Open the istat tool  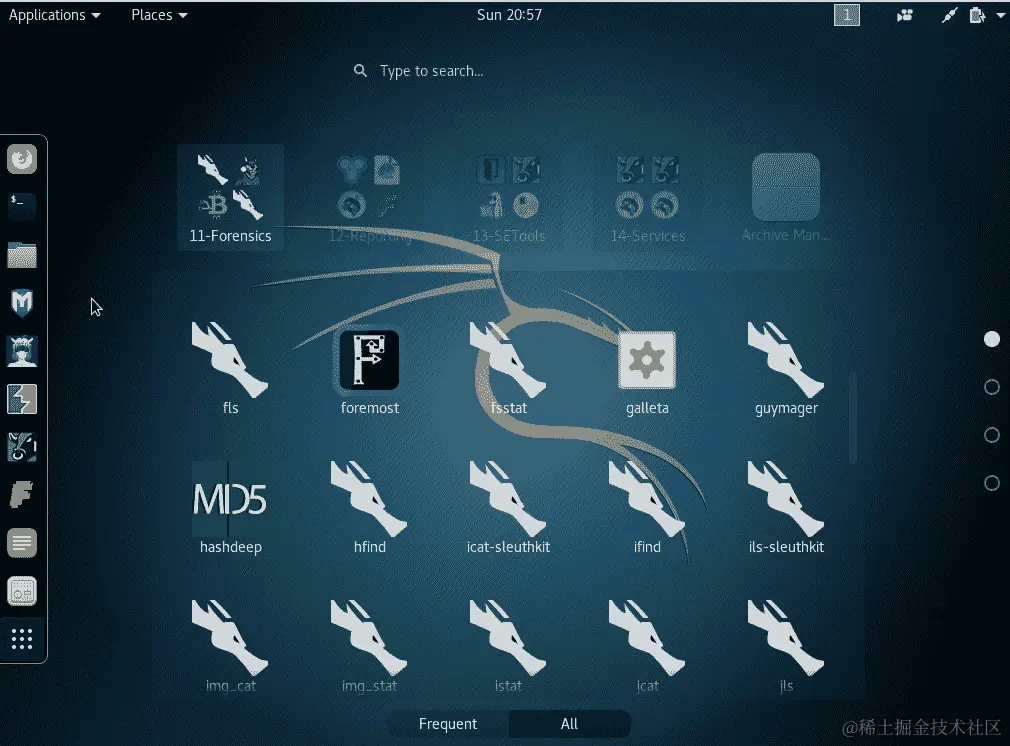coord(508,646)
